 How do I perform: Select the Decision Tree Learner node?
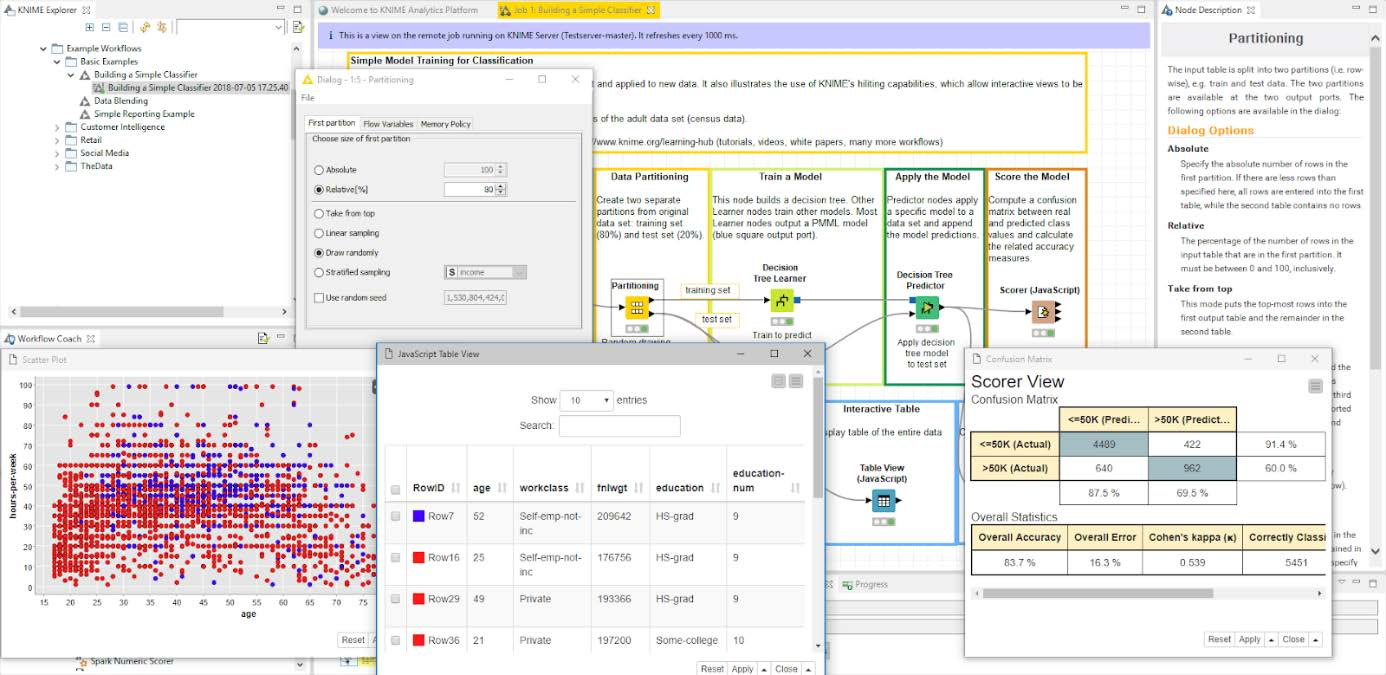(x=782, y=300)
